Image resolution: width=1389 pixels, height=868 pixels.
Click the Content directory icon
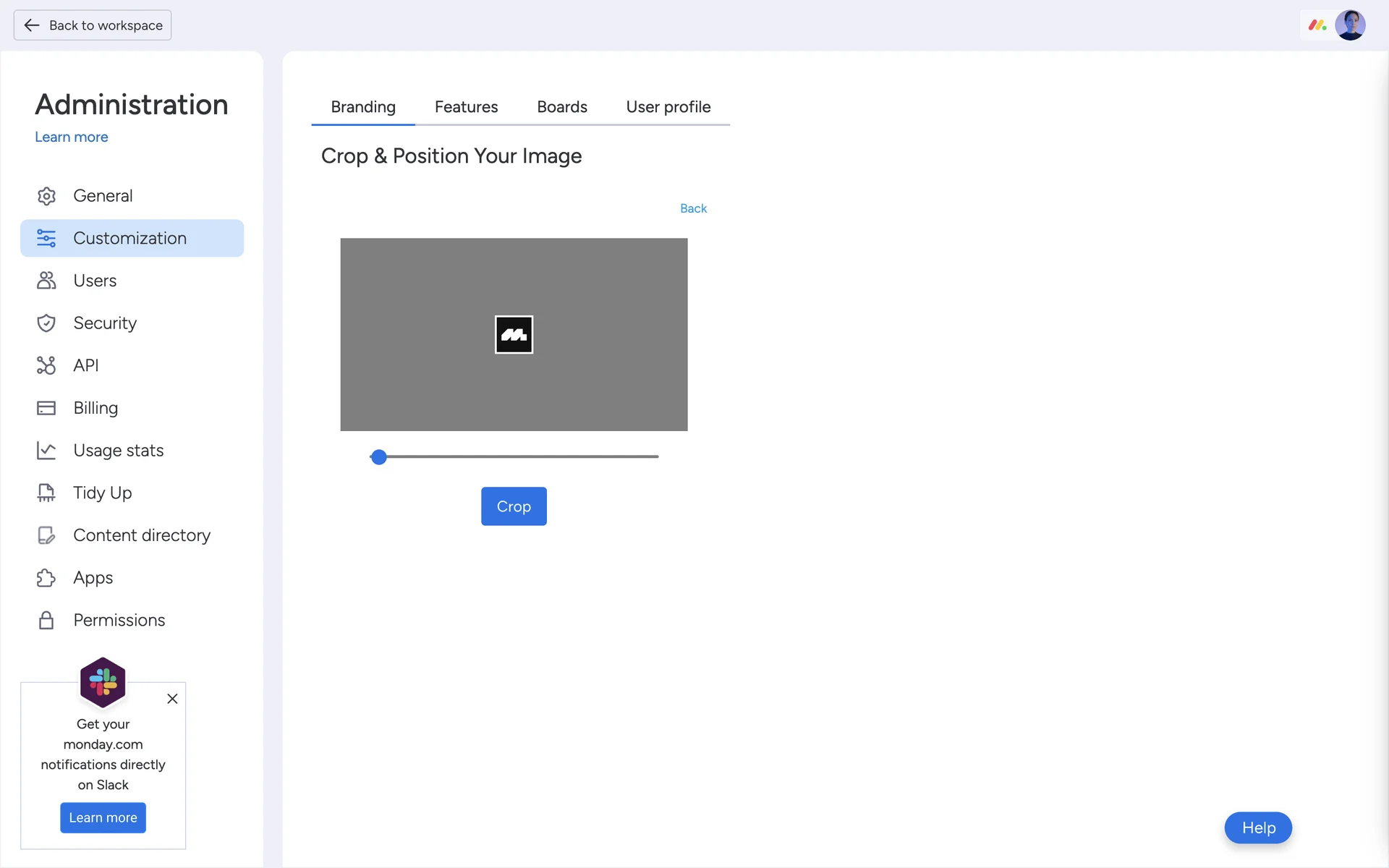coord(46,535)
